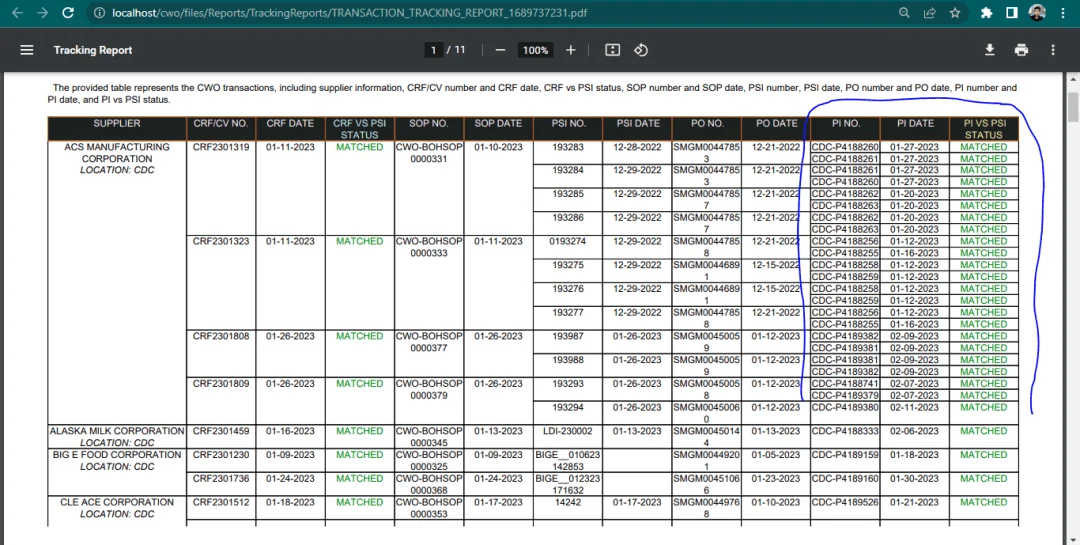Click the CRF VS PSI STATUS header
This screenshot has width=1080, height=545.
tap(360, 129)
